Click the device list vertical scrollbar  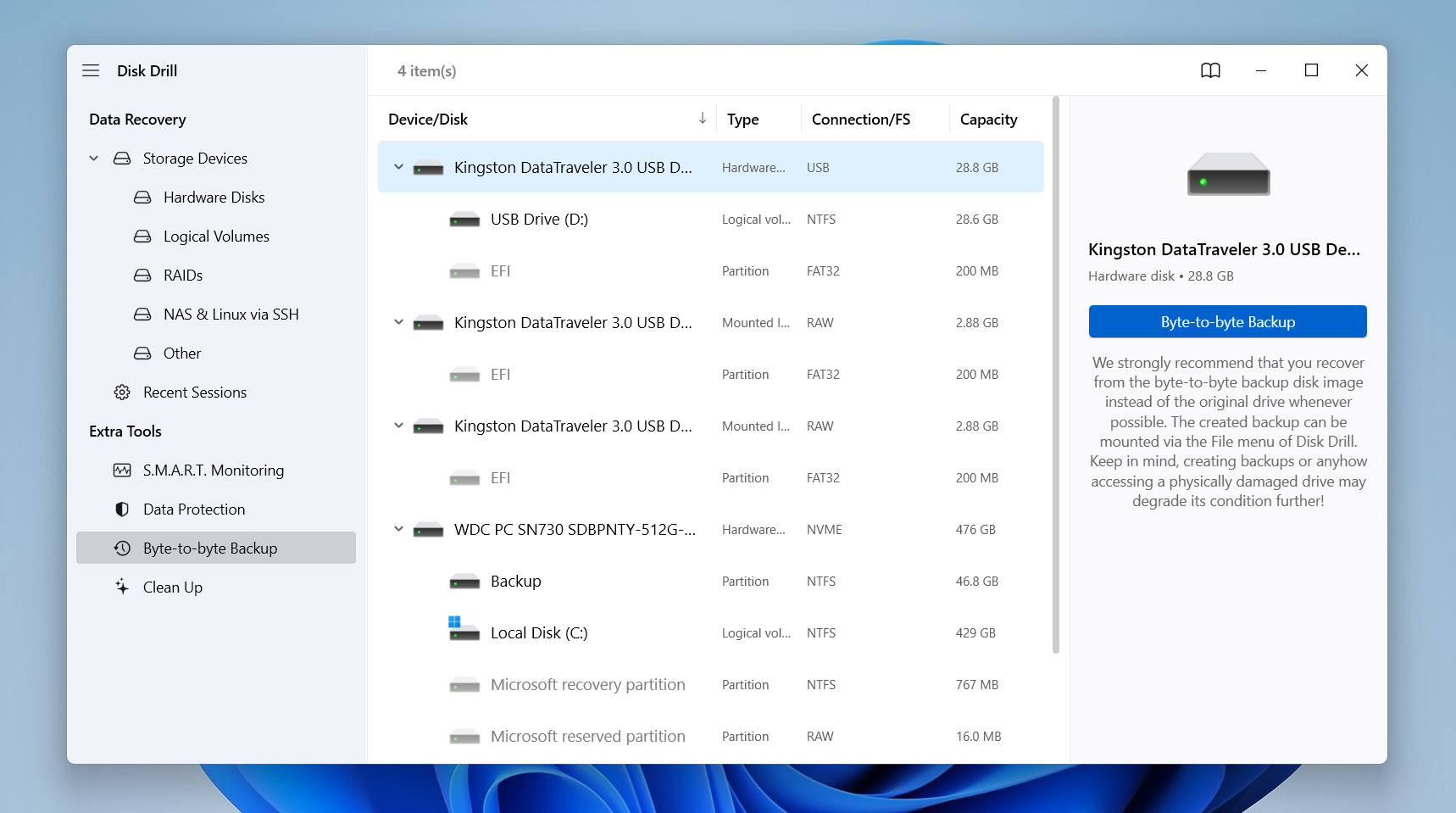click(x=1056, y=375)
